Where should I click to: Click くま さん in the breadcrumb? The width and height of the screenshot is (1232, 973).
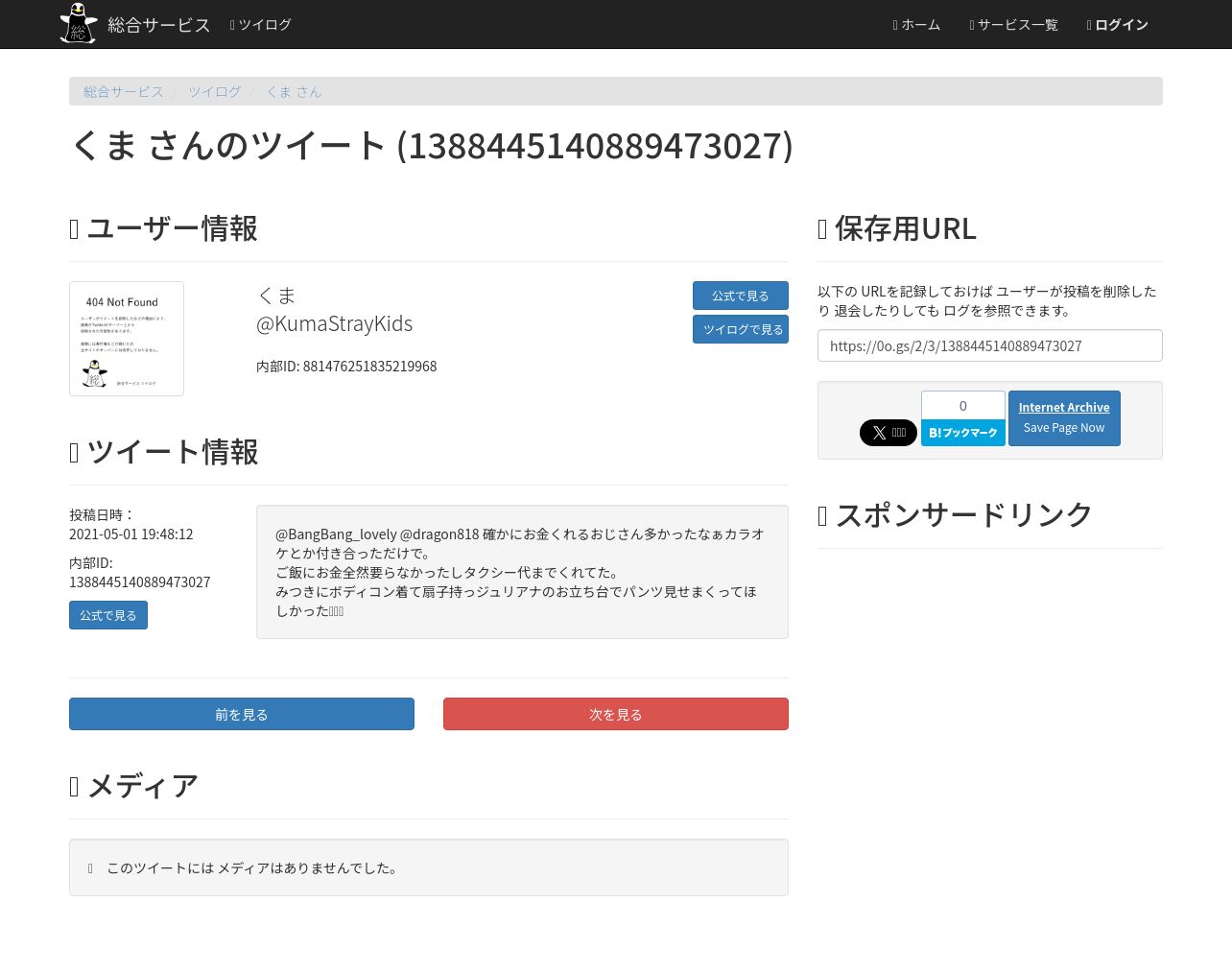(294, 92)
